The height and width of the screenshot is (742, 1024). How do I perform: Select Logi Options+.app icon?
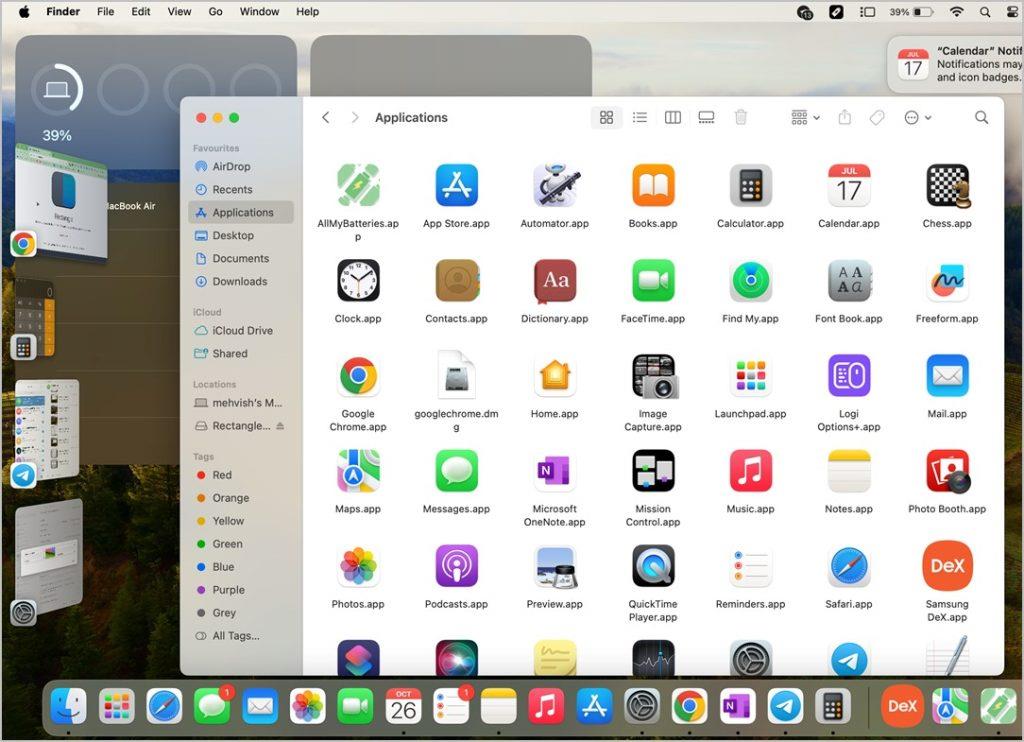coord(849,376)
